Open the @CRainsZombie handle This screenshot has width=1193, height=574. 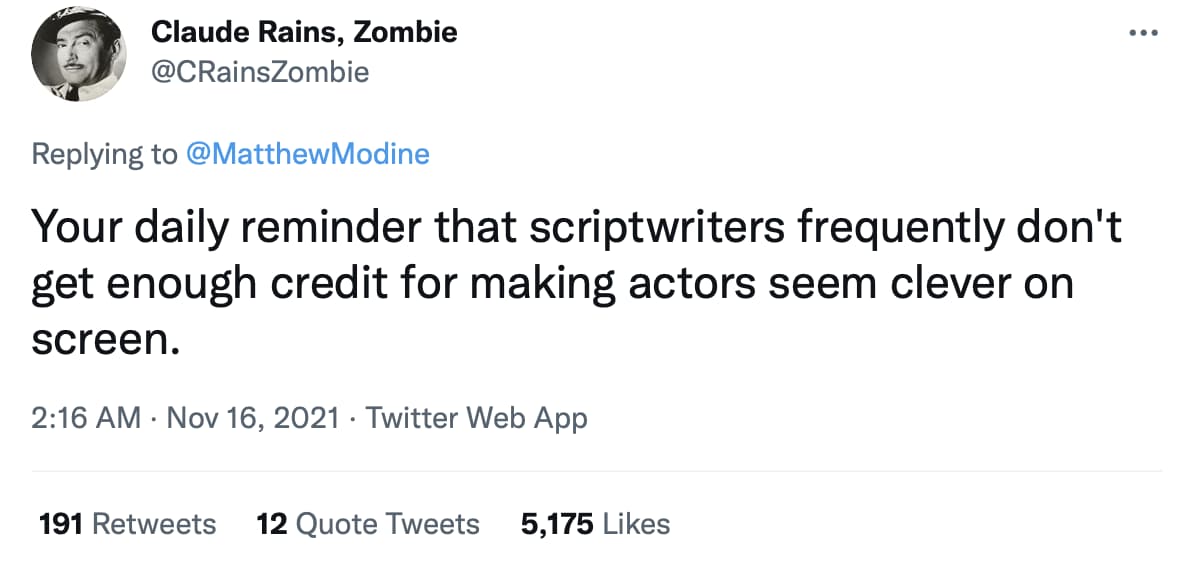click(x=261, y=72)
